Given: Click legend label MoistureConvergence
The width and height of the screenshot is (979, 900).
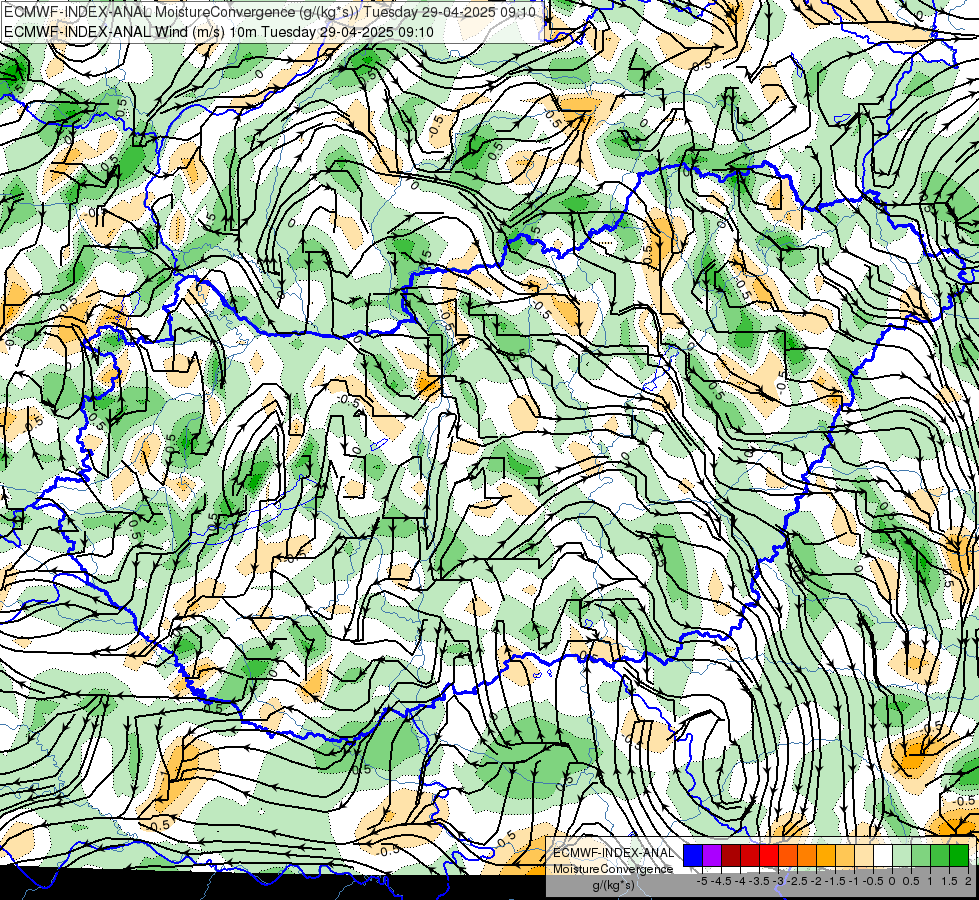Looking at the screenshot, I should click(613, 869).
